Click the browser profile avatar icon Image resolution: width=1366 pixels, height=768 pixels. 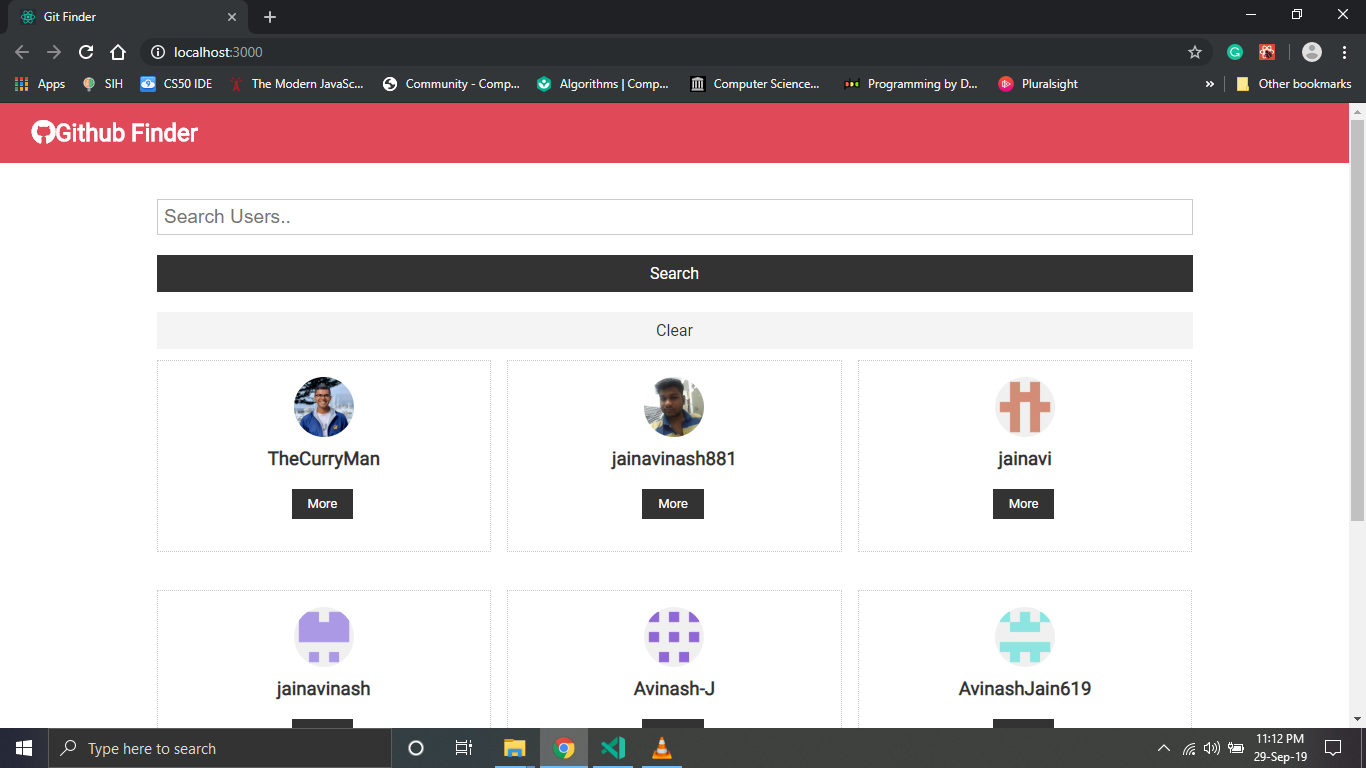tap(1313, 52)
